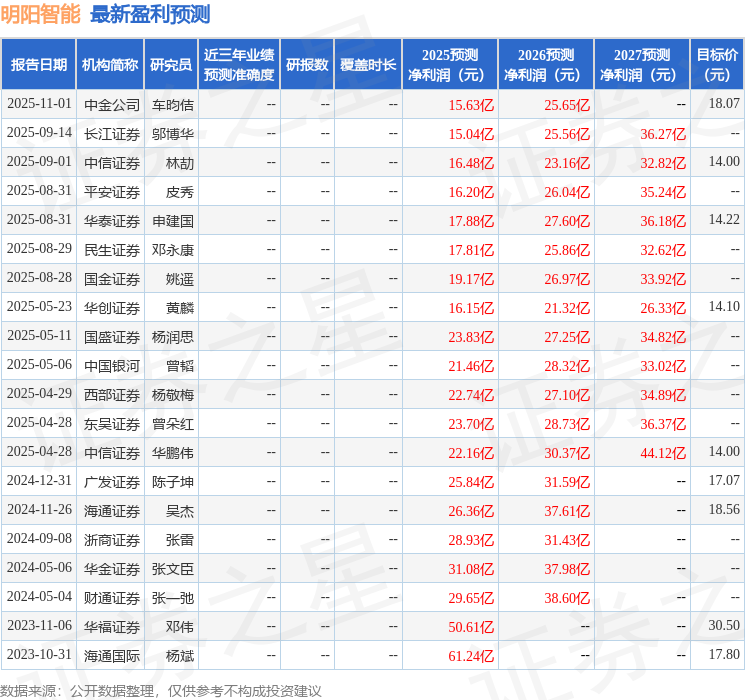
Task: Sort by 报告日期 column header
Action: click(38, 64)
